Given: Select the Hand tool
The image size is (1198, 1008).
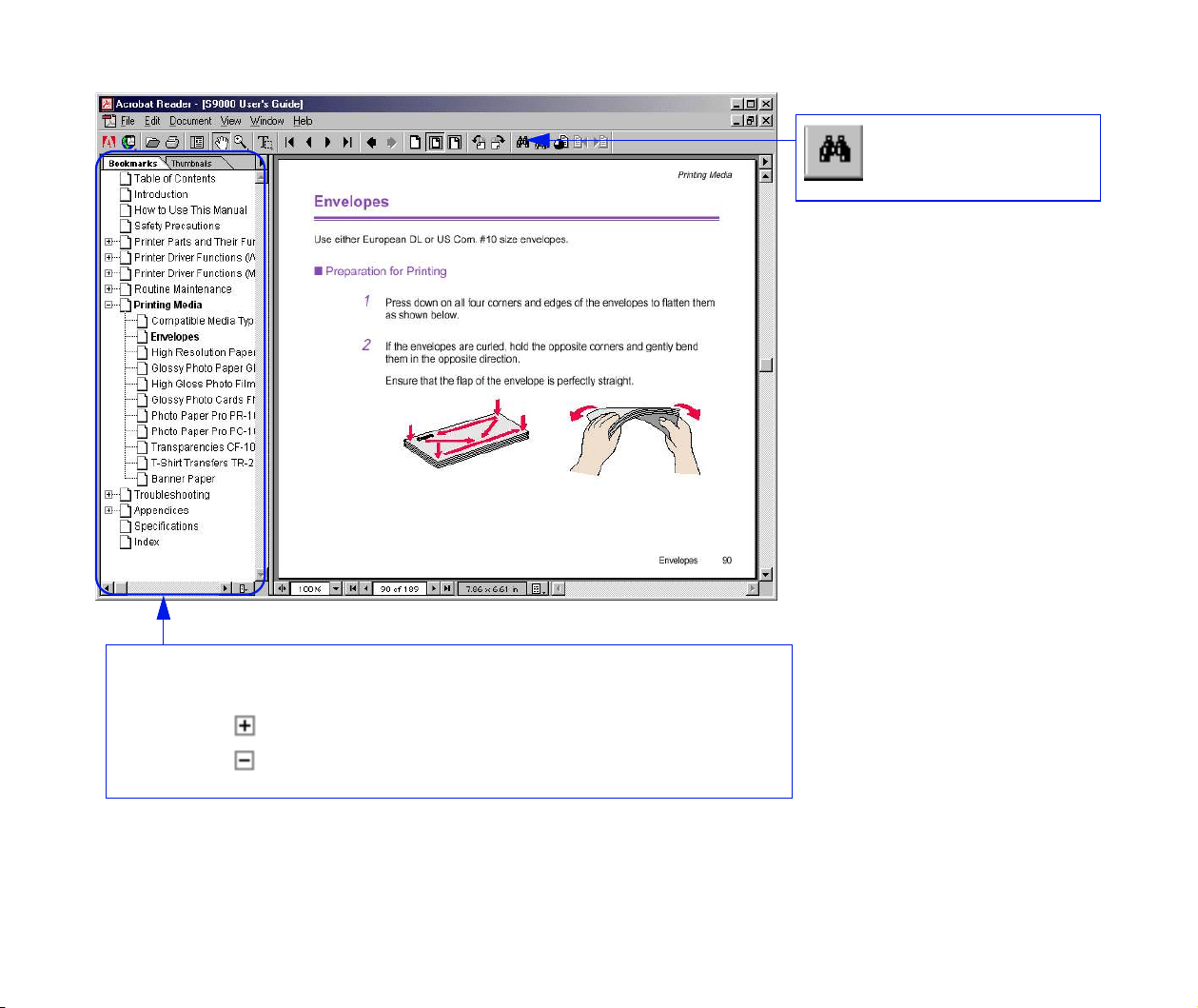Looking at the screenshot, I should [221, 143].
